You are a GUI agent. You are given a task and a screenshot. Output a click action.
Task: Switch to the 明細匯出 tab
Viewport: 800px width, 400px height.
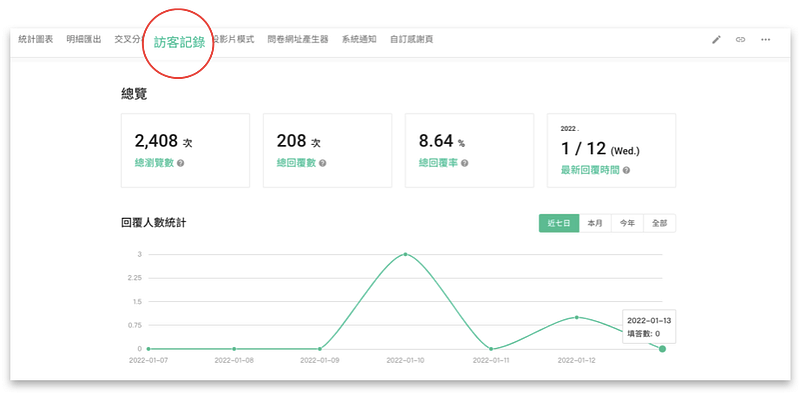coord(84,39)
